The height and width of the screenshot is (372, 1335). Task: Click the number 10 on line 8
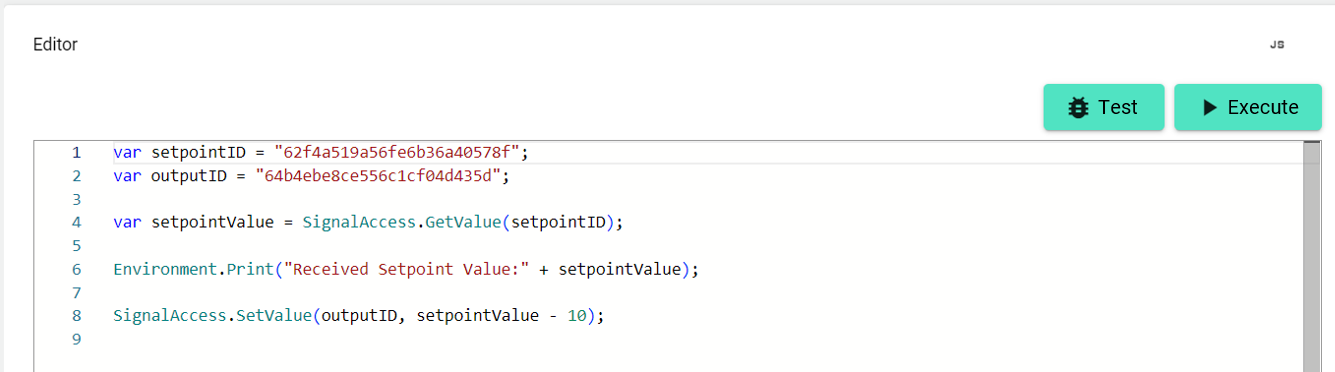point(578,315)
